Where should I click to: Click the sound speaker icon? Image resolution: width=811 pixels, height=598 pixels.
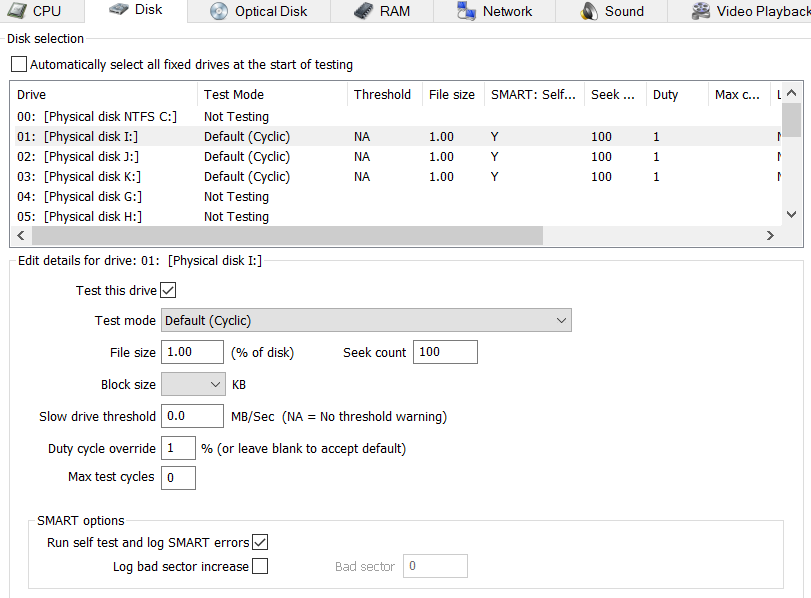(589, 11)
